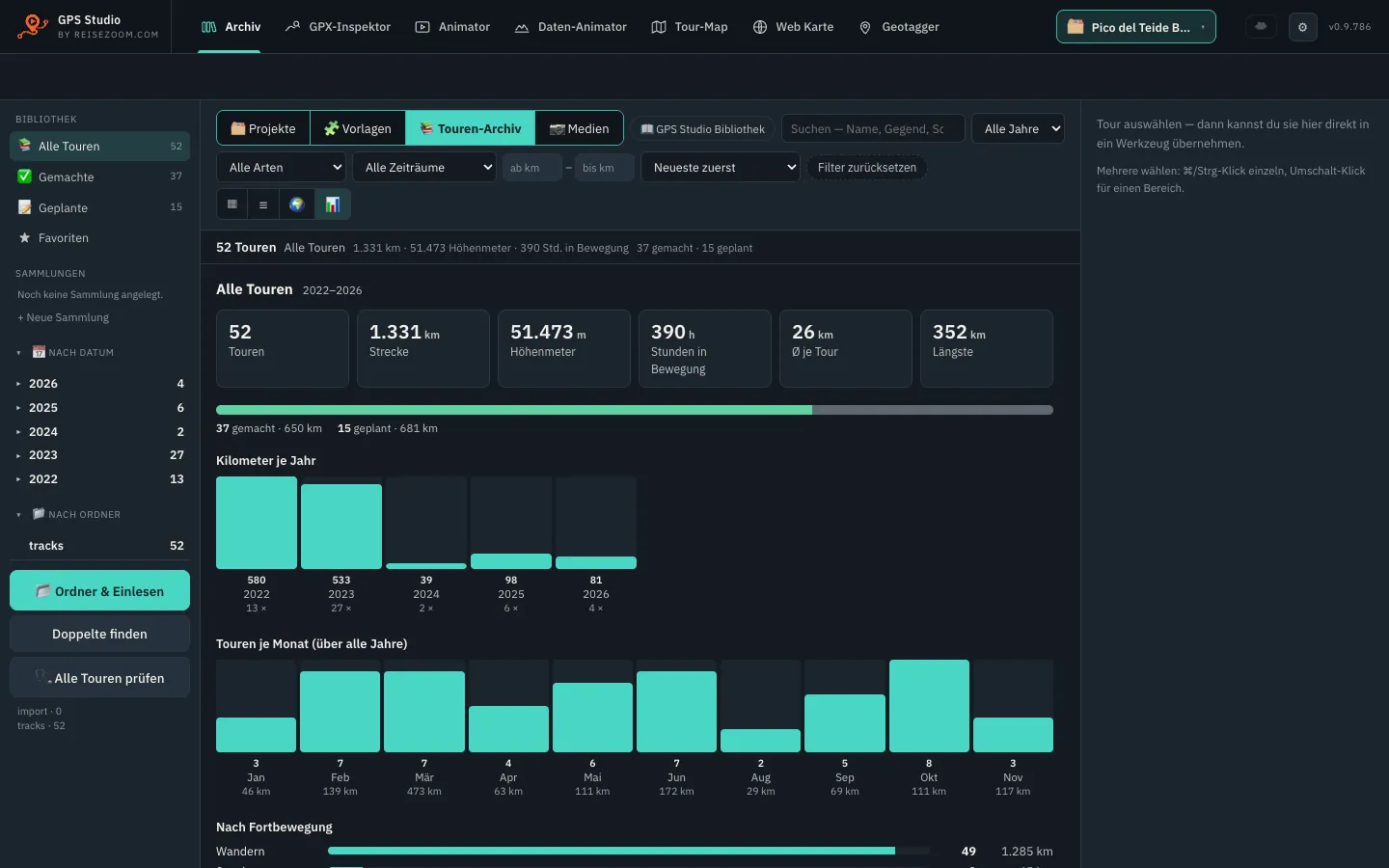Open the Alle Jahre dropdown
Image resolution: width=1389 pixels, height=868 pixels.
[1018, 128]
